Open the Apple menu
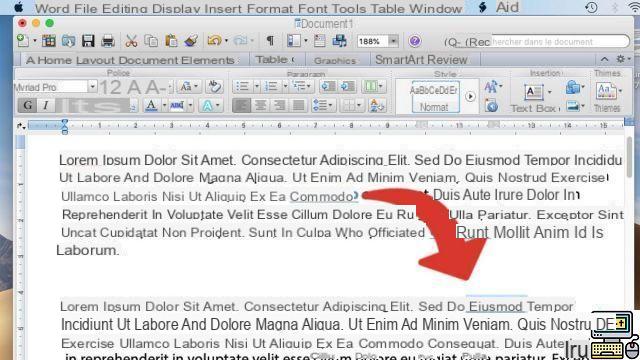640x360 pixels. pyautogui.click(x=18, y=7)
